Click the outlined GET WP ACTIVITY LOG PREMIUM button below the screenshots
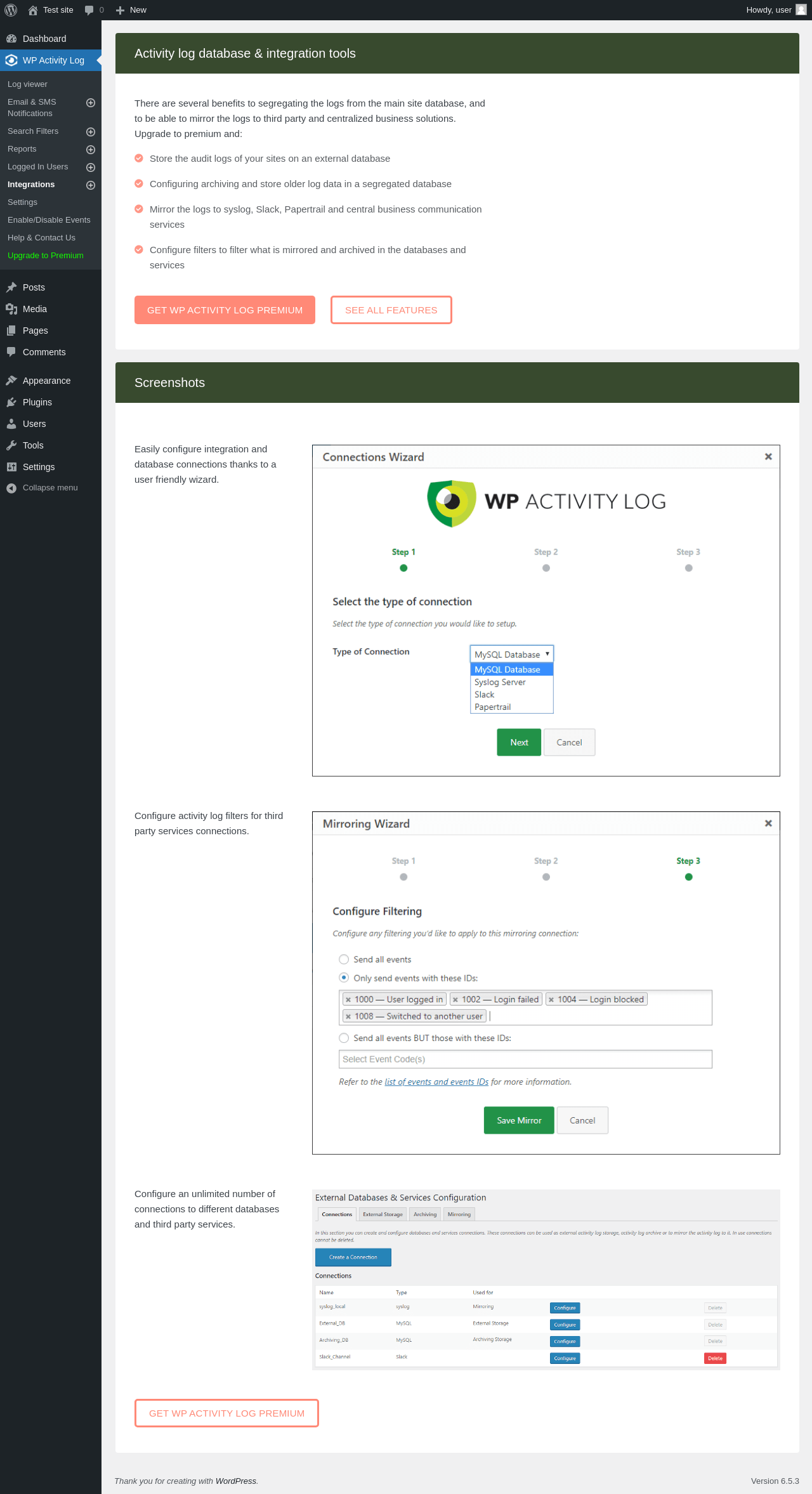The height and width of the screenshot is (1494, 812). pos(226,1413)
